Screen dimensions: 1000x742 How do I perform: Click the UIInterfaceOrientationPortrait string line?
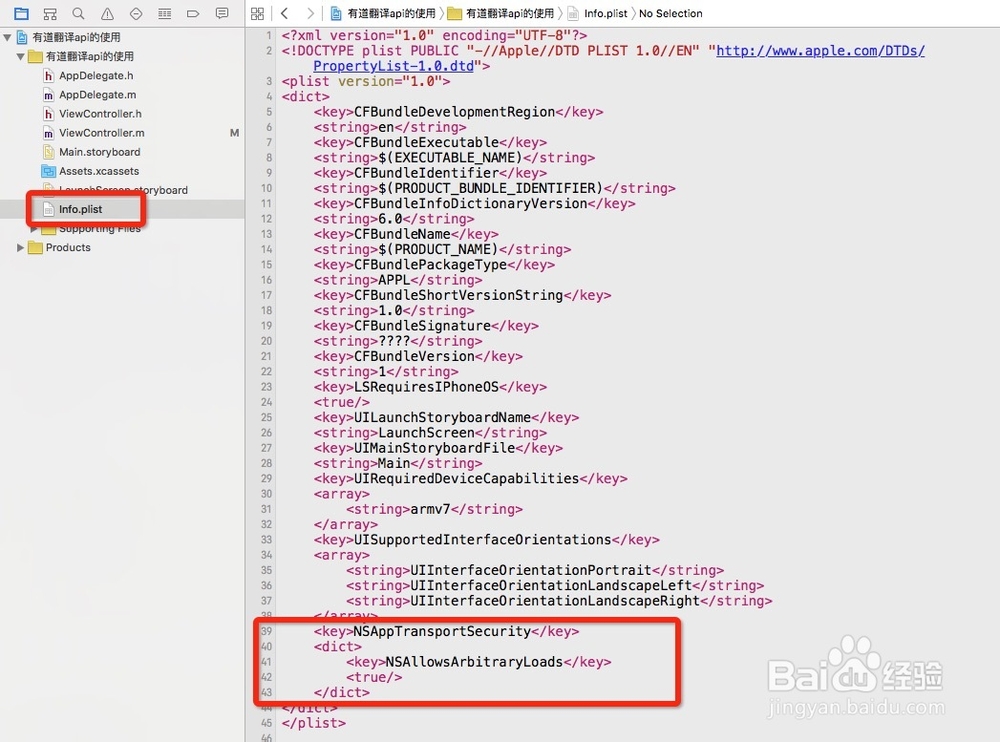[x=535, y=570]
